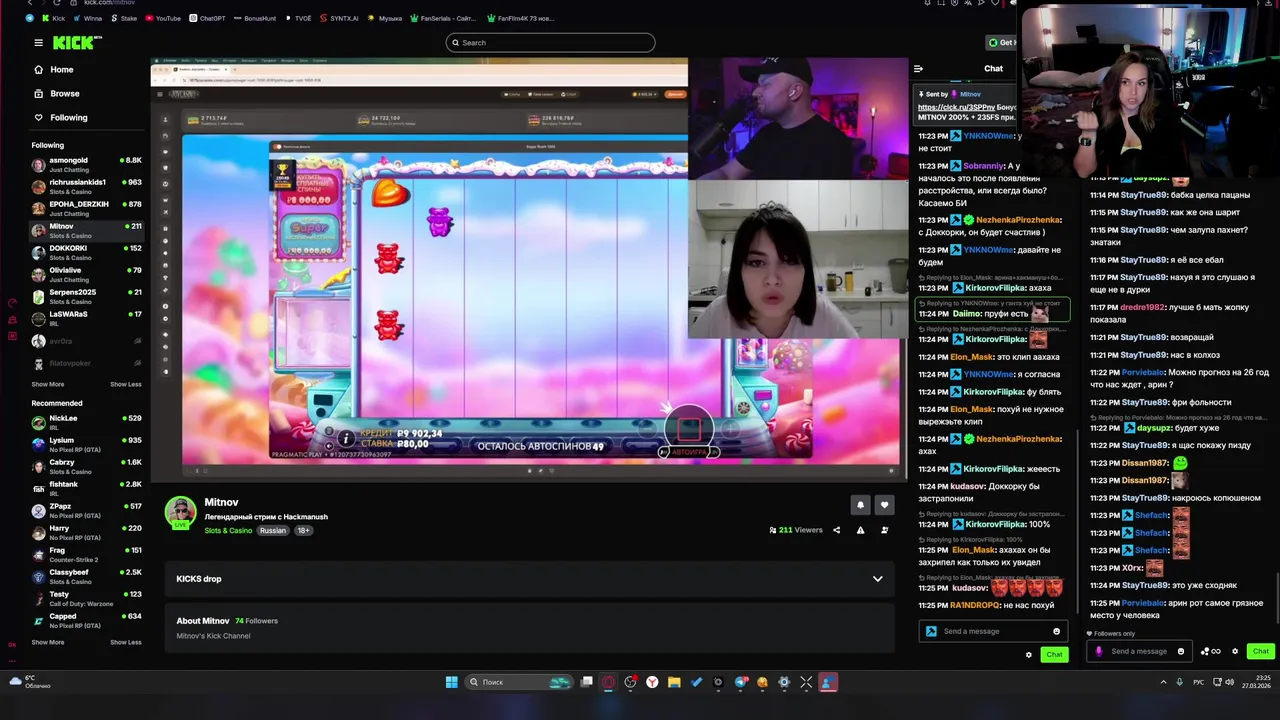The width and height of the screenshot is (1280, 720).
Task: Open the Kick hamburger menu
Action: tap(38, 42)
